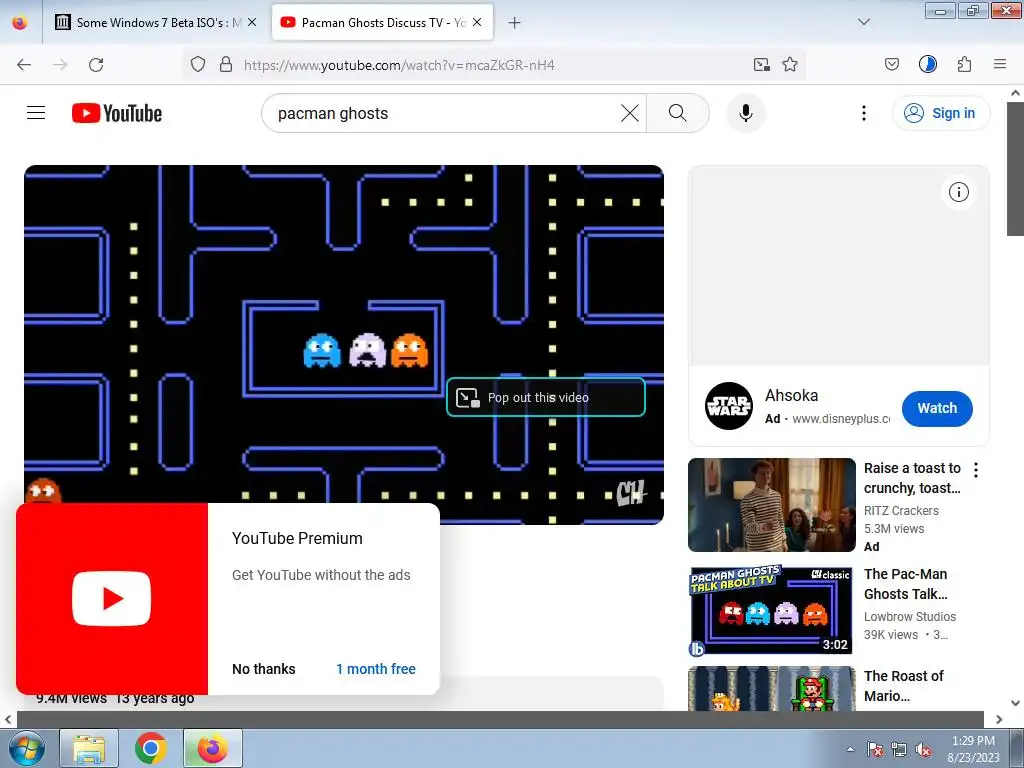Click the Sign in button
The image size is (1024, 768).
[941, 113]
